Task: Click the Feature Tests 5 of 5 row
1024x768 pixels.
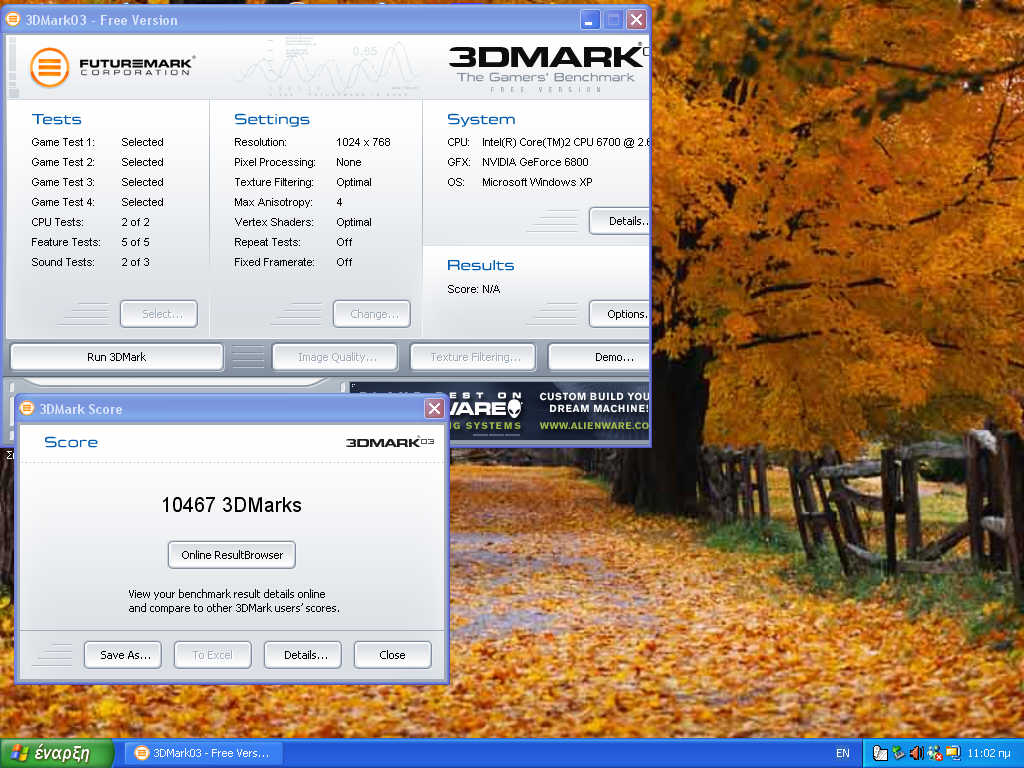Action: (90, 242)
